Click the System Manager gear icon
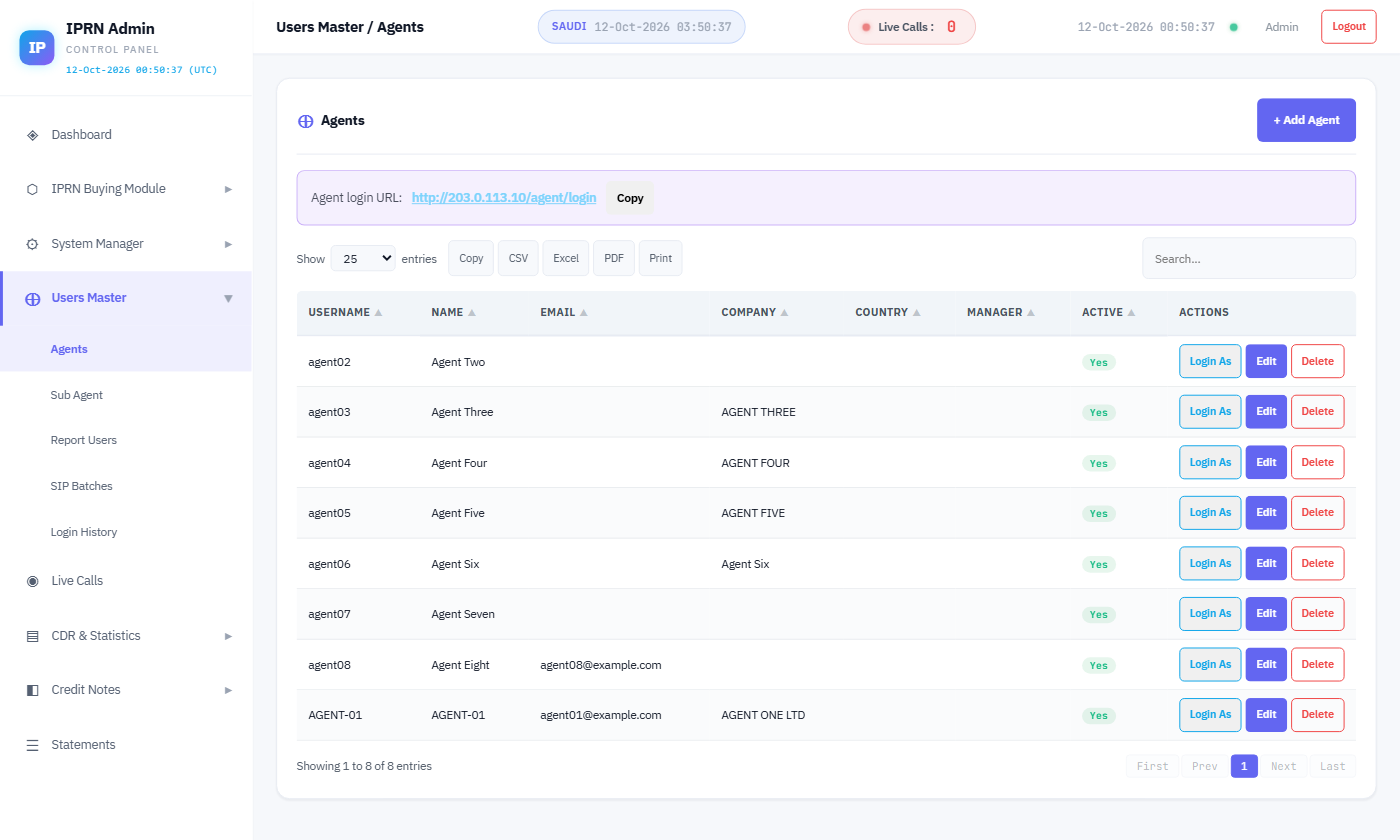 [x=32, y=244]
